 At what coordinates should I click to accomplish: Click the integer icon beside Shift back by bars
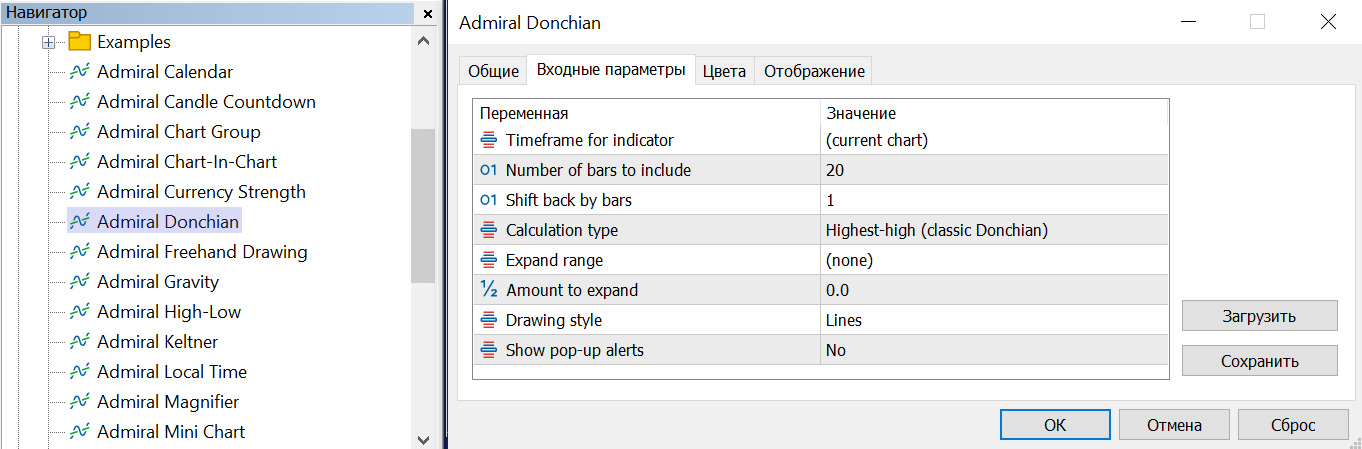point(489,200)
